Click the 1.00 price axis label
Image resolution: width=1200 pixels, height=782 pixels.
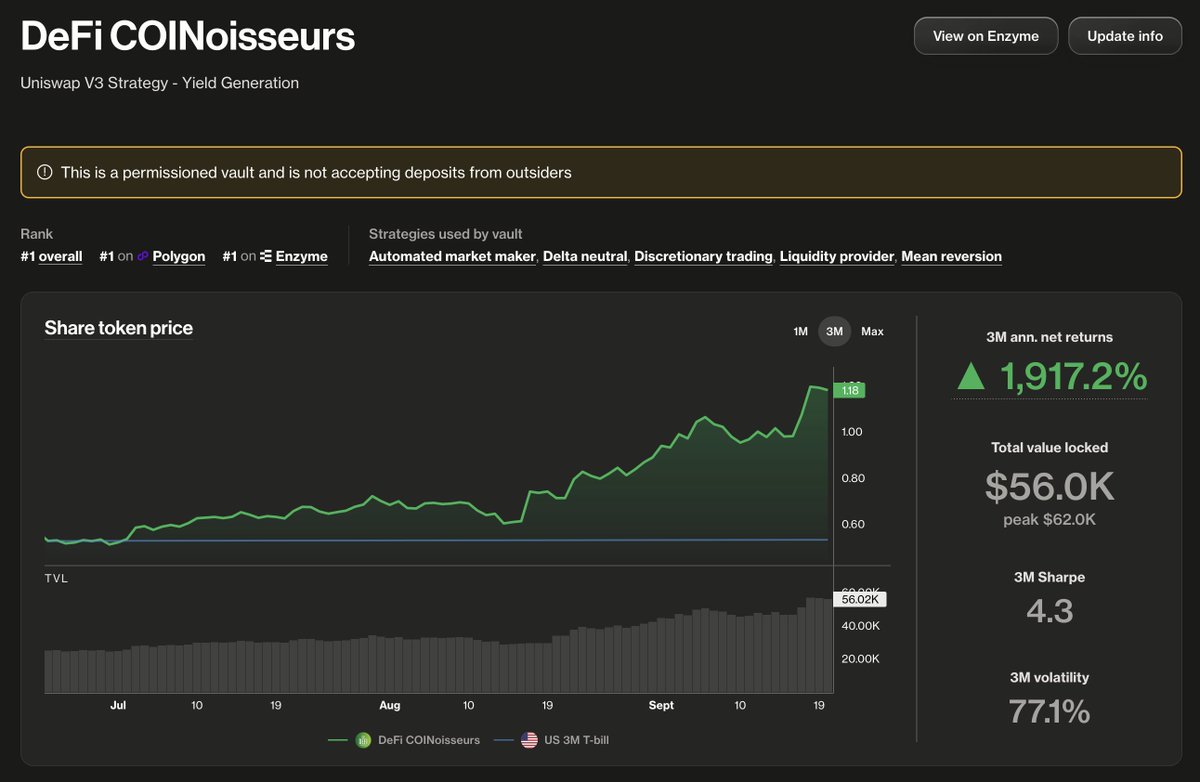pyautogui.click(x=852, y=432)
